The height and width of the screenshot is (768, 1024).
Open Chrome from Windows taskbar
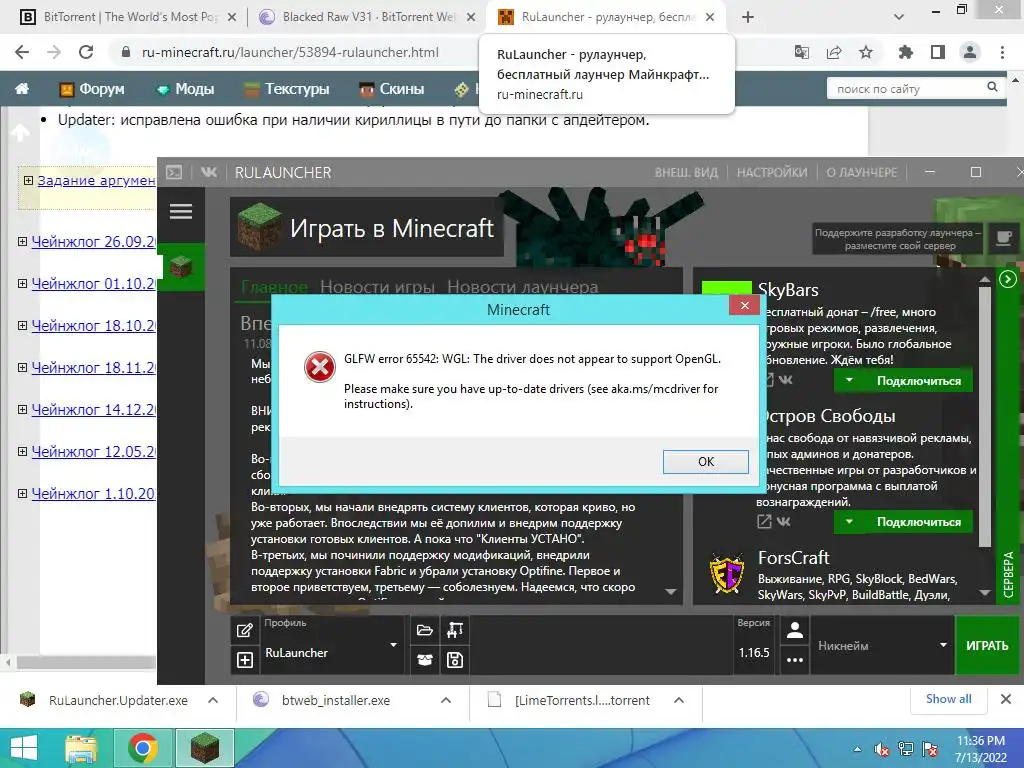[x=142, y=748]
